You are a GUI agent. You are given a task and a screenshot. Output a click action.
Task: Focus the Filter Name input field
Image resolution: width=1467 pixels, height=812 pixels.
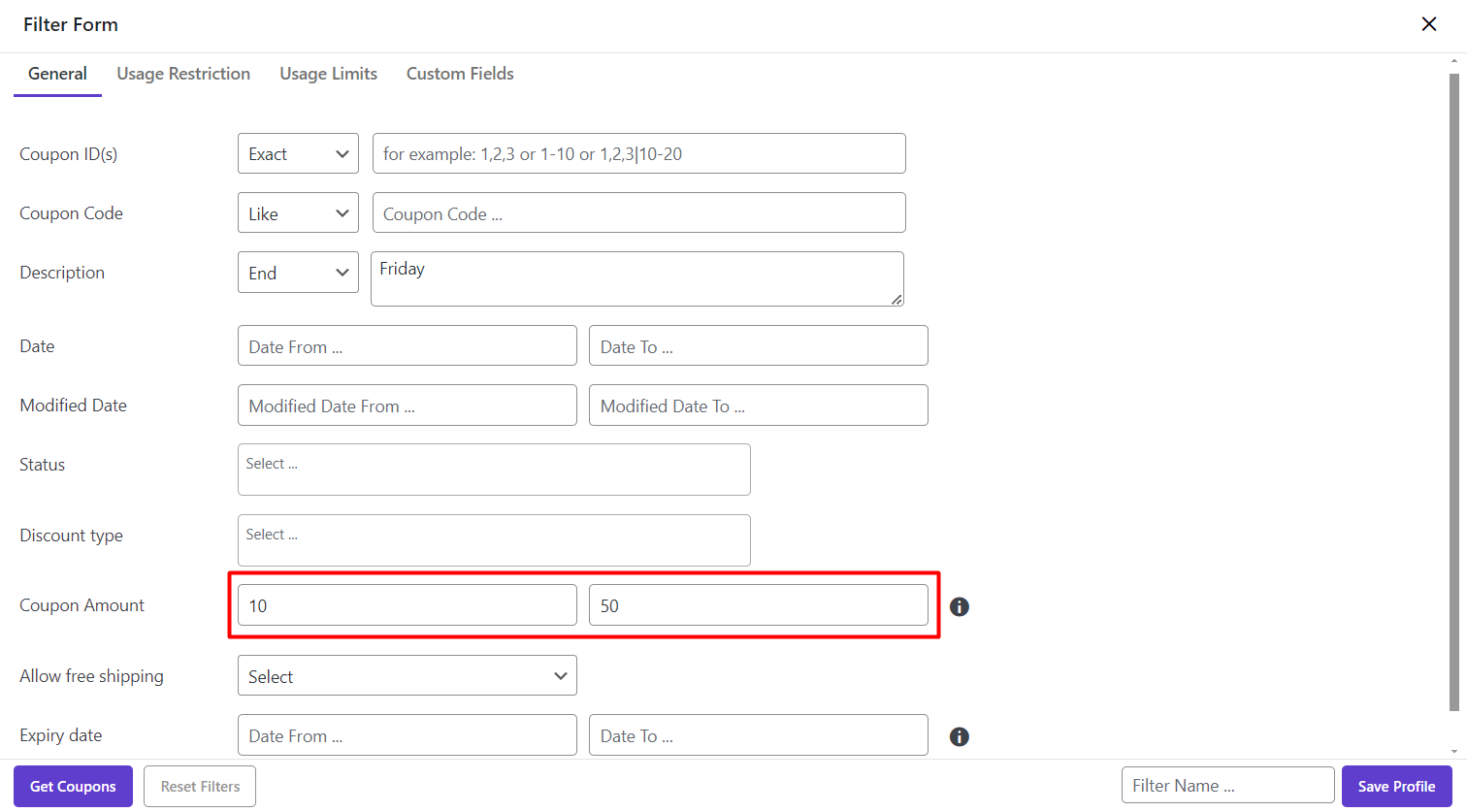[1227, 786]
